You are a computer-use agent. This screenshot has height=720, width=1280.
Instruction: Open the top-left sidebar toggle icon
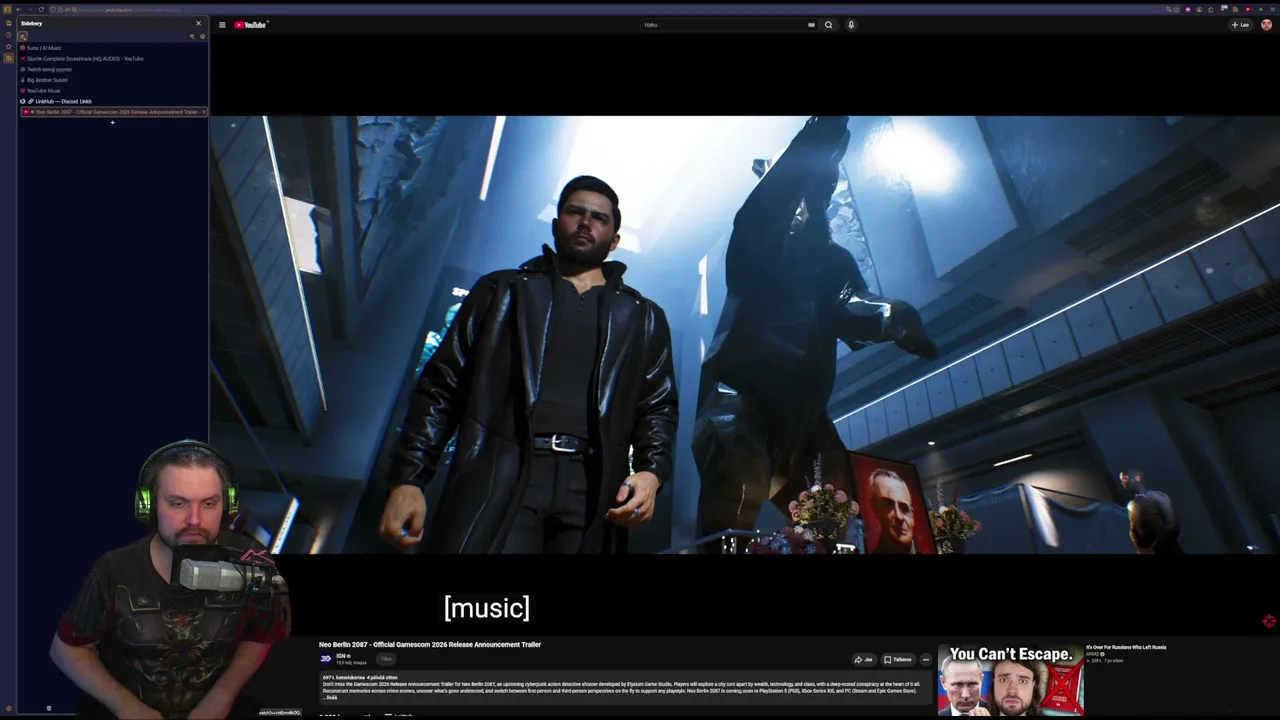7,9
